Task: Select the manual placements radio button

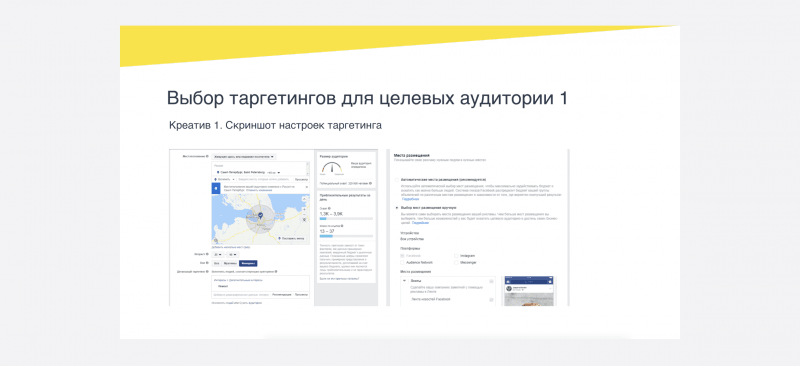Action: pyautogui.click(x=396, y=208)
